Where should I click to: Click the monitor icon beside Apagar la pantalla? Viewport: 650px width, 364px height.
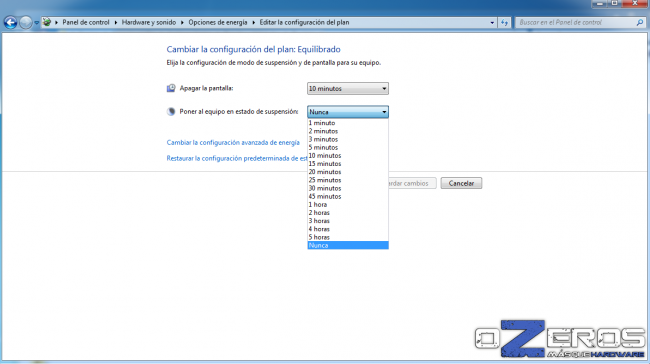pos(171,88)
